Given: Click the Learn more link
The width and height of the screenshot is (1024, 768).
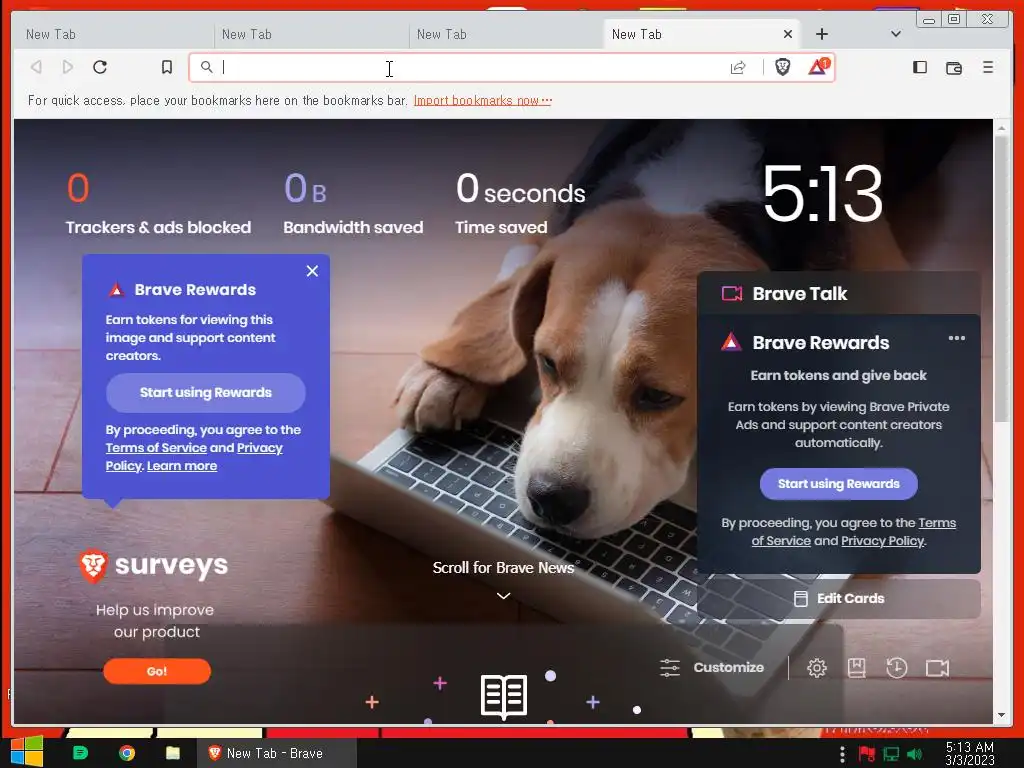Looking at the screenshot, I should (x=182, y=466).
